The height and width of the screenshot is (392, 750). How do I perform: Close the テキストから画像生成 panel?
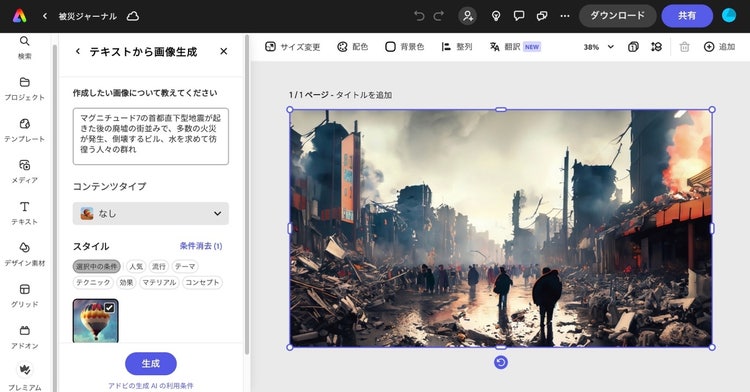(223, 51)
